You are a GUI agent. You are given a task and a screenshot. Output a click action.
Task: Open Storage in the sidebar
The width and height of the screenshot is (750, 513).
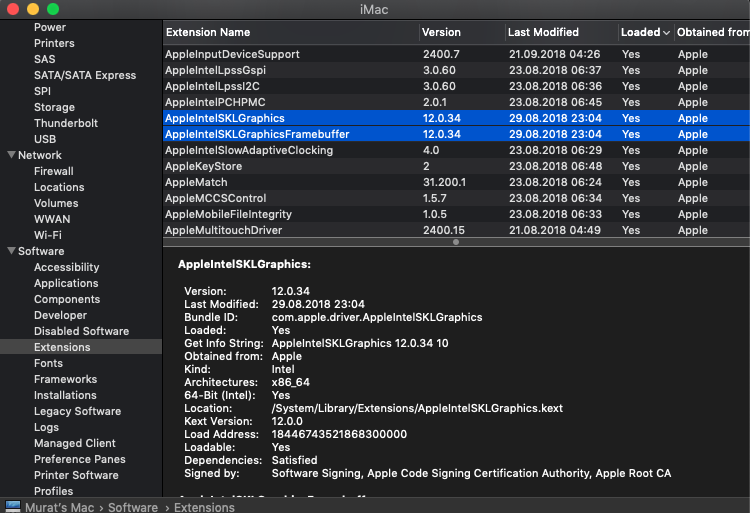coord(54,107)
